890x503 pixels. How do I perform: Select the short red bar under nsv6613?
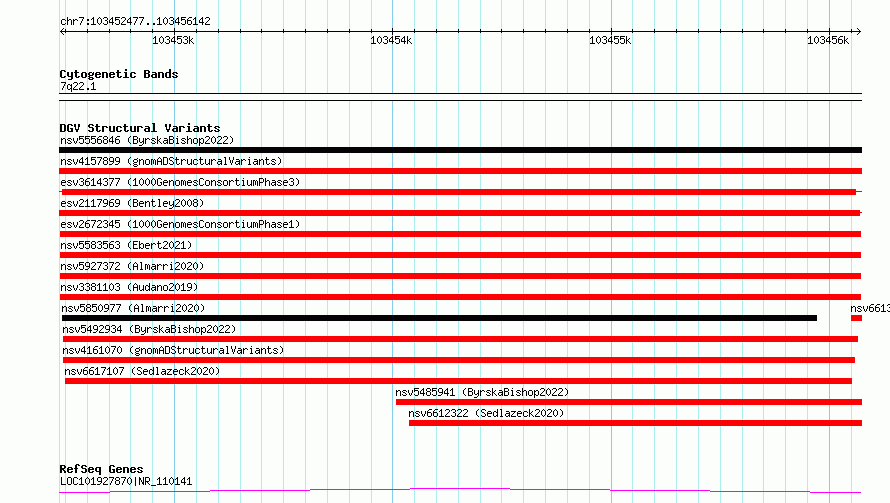(857, 318)
